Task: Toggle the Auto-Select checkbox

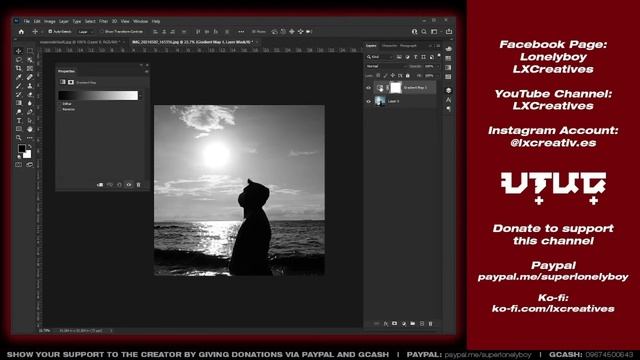Action: tap(50, 31)
